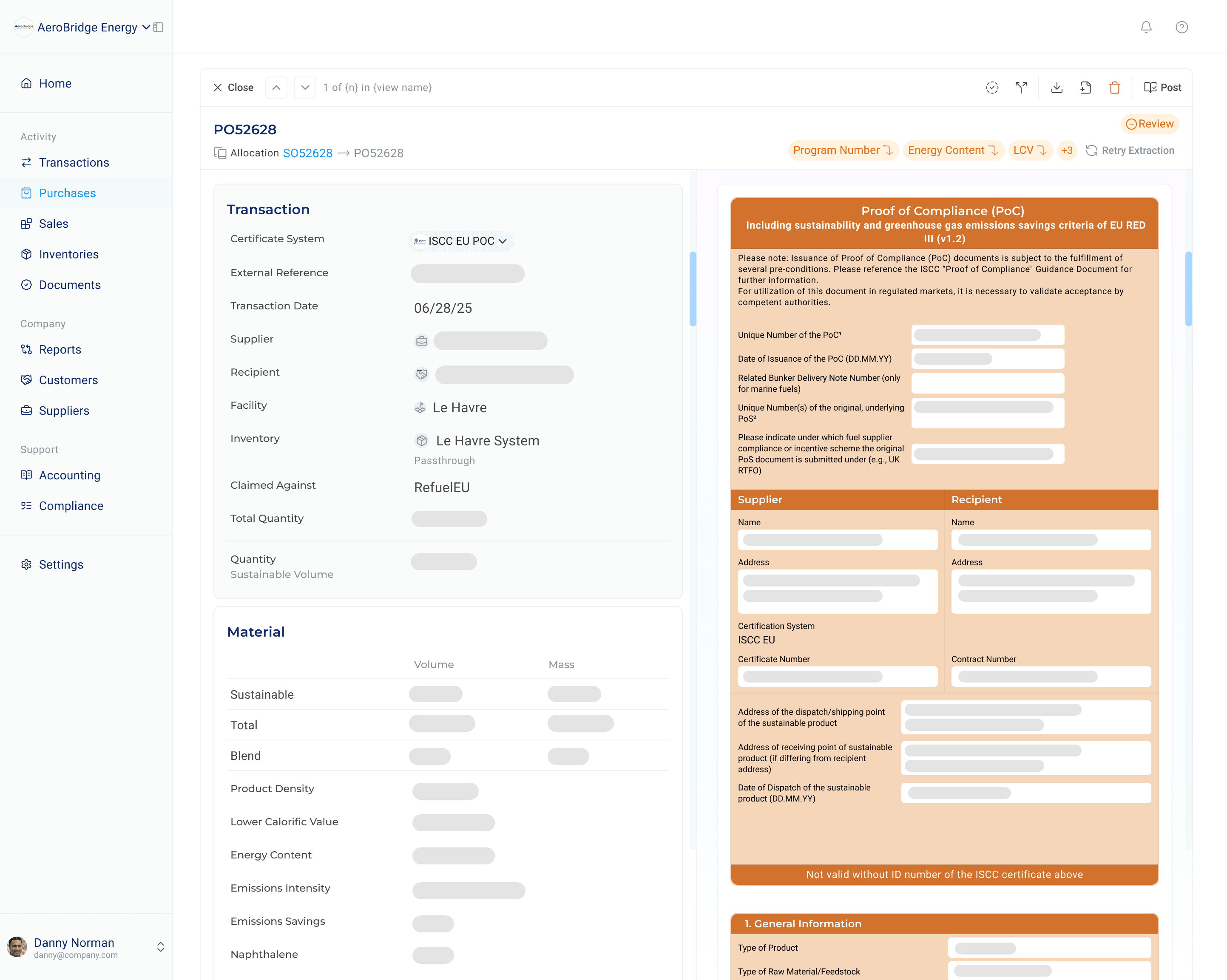Click the allocation copy icon
Viewport: 1227px width, 980px height.
click(220, 153)
